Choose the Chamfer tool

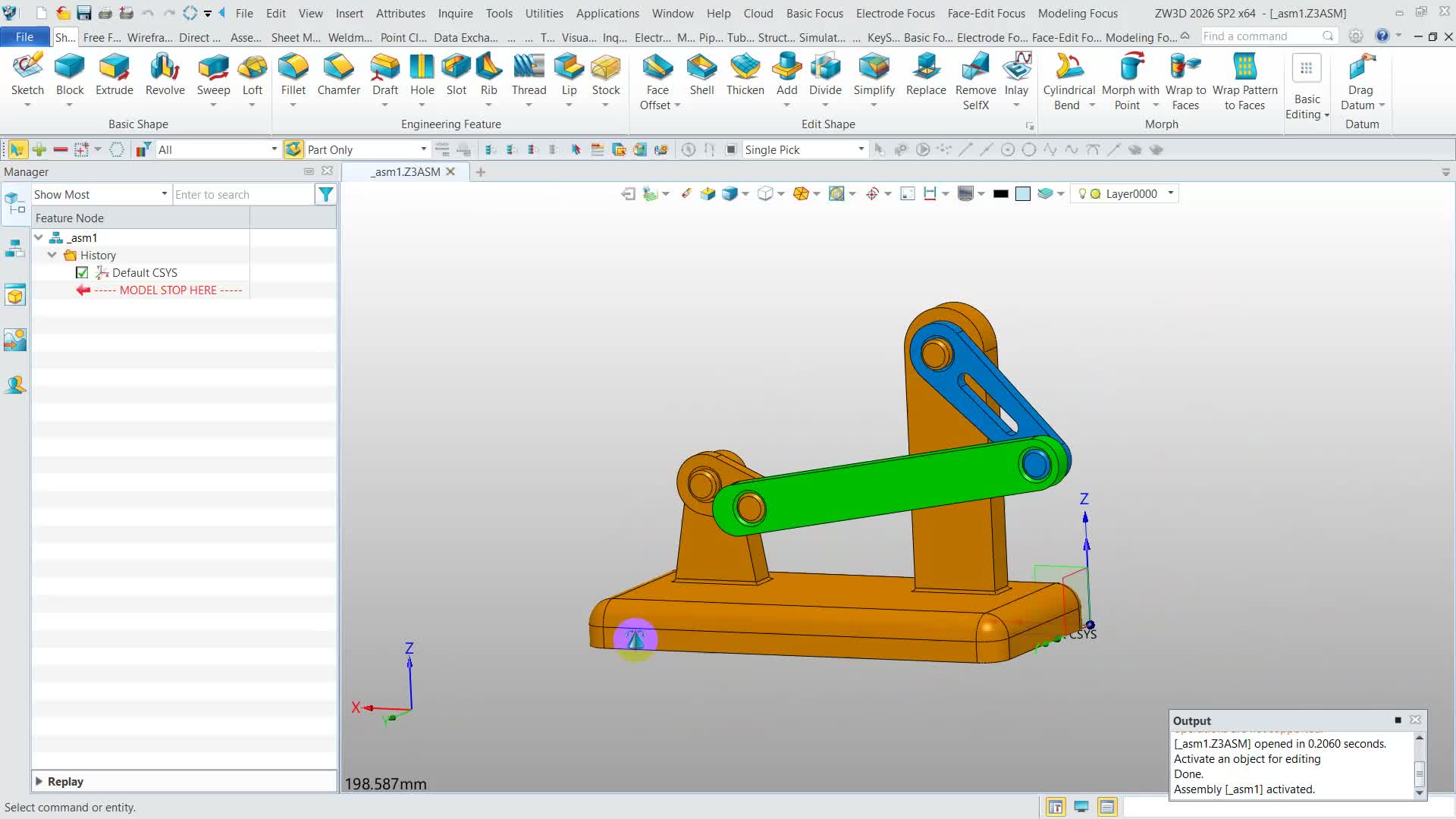coord(339,76)
